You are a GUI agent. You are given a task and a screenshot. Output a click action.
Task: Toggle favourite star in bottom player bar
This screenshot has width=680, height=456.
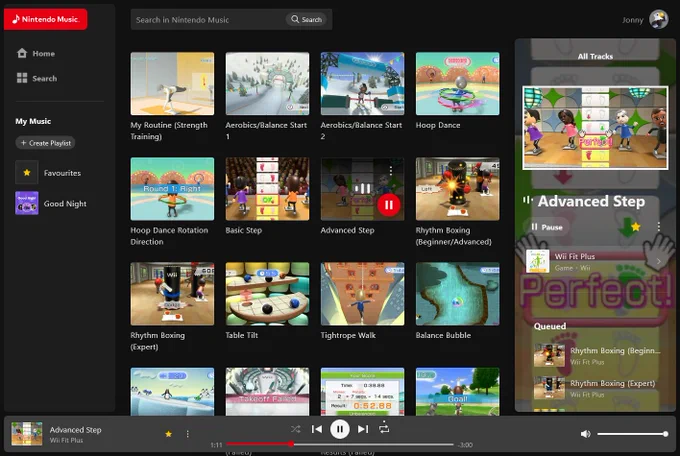[x=169, y=434]
